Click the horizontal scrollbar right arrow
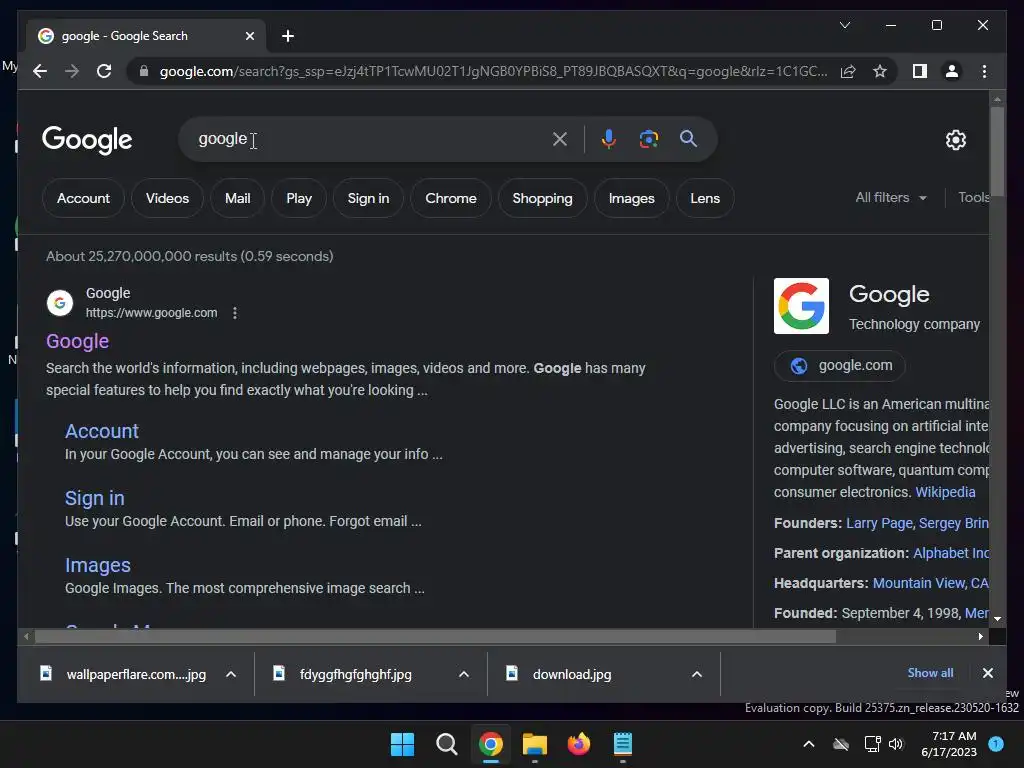The width and height of the screenshot is (1024, 768). pos(980,636)
